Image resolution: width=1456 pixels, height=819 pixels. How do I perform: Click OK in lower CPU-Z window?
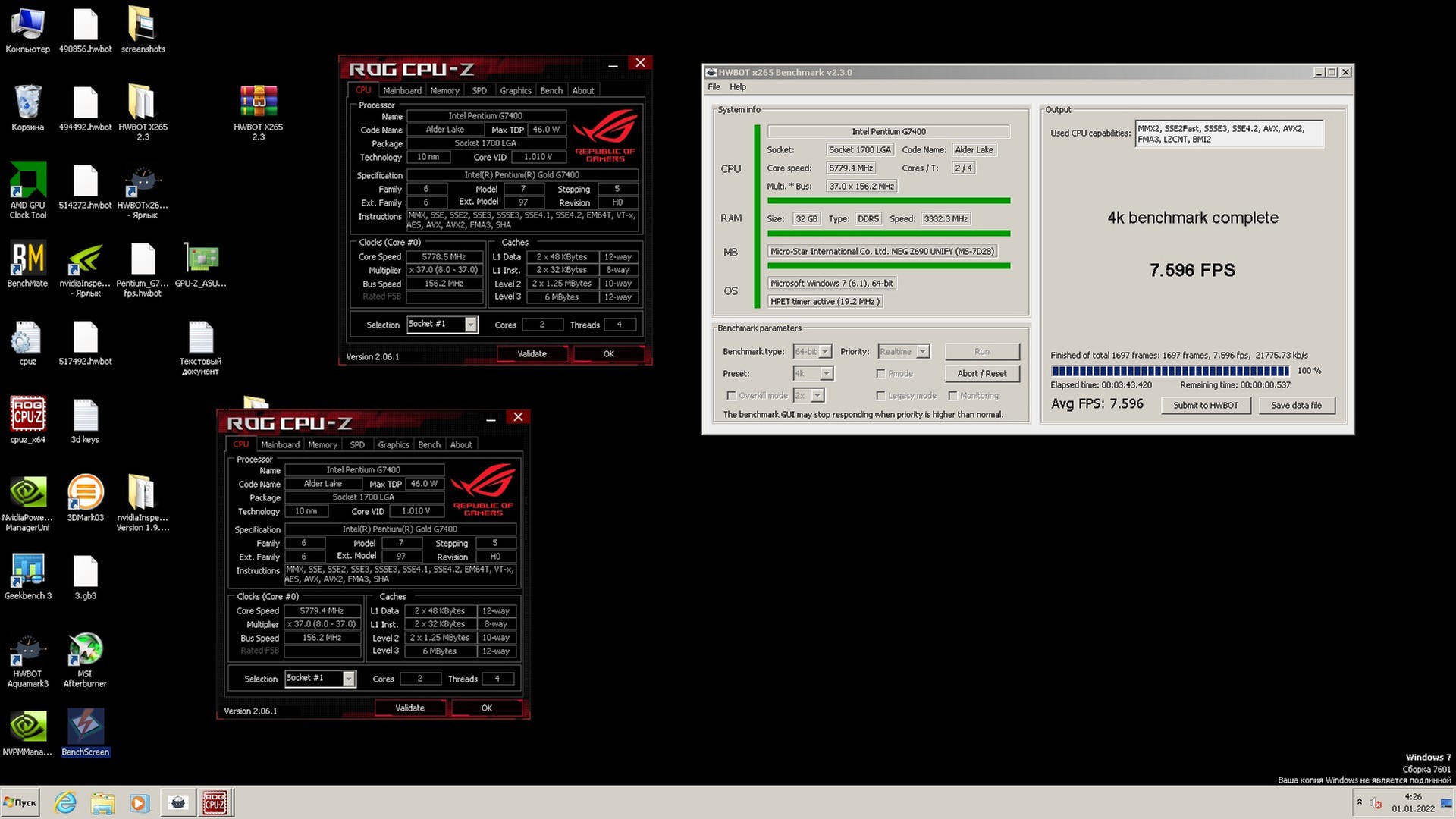(x=486, y=708)
